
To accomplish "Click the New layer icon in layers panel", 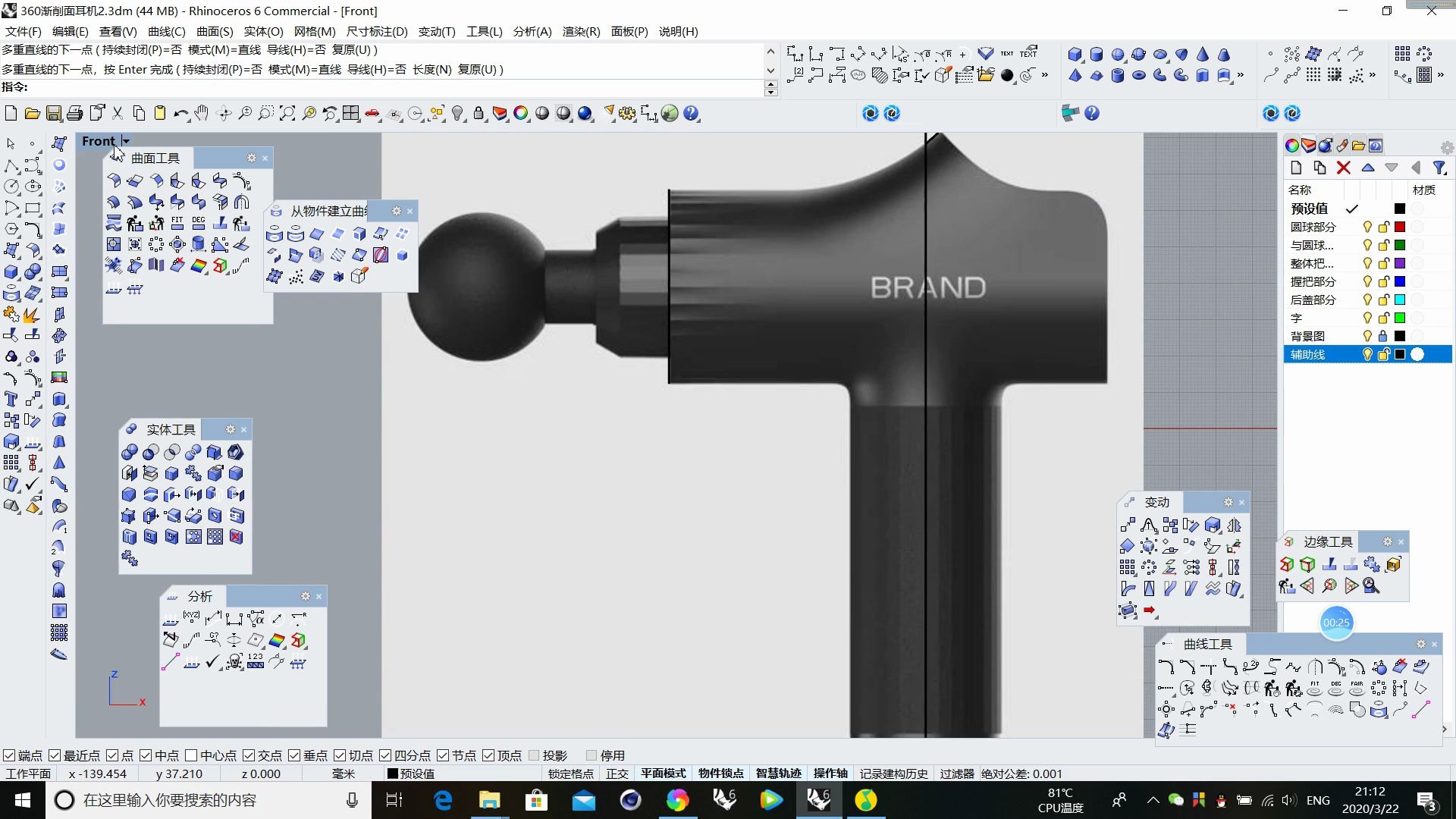I will (1296, 168).
